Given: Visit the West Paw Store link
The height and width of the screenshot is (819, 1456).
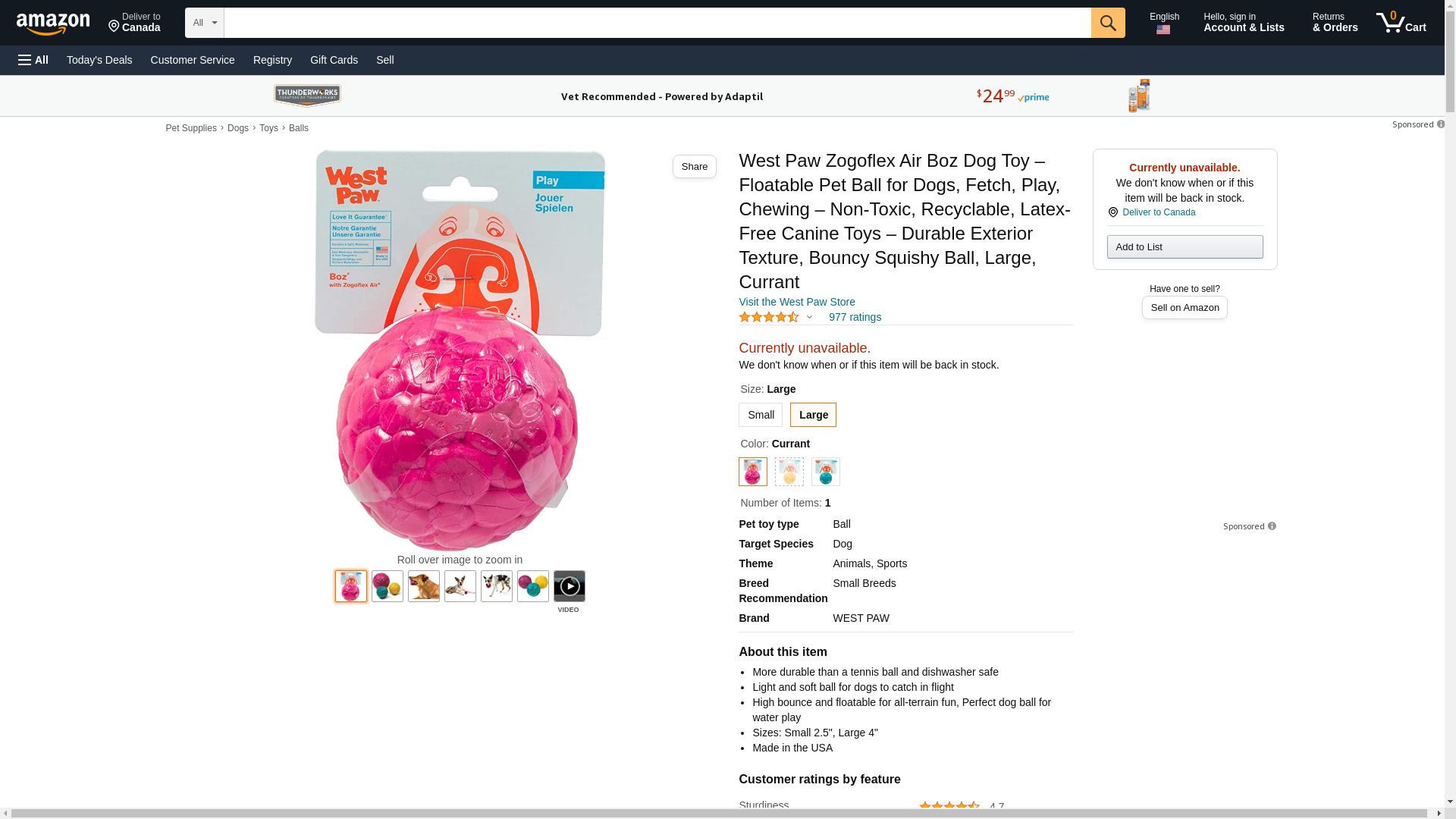Looking at the screenshot, I should pyautogui.click(x=797, y=302).
